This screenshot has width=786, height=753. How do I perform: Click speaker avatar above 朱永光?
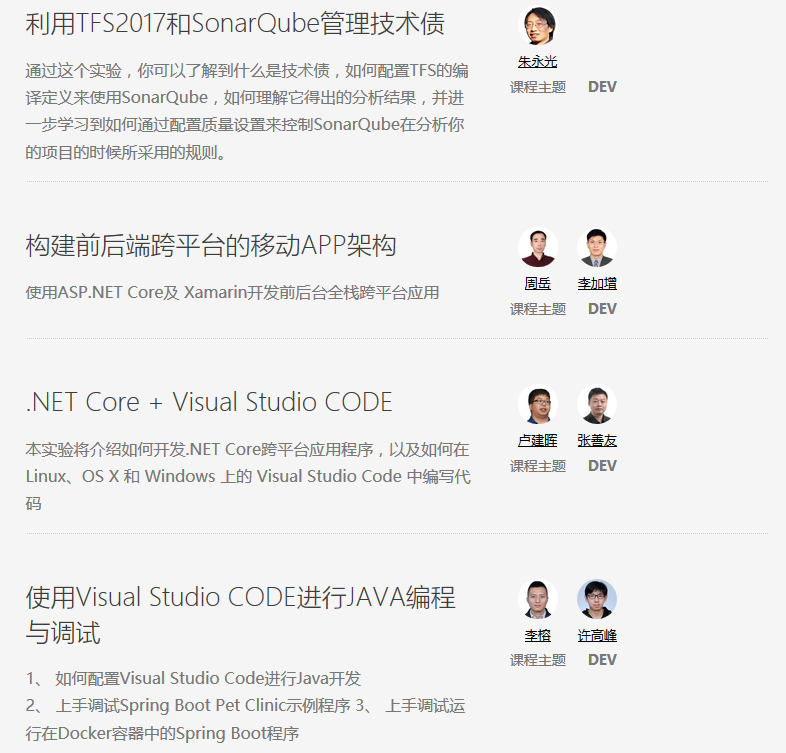537,26
